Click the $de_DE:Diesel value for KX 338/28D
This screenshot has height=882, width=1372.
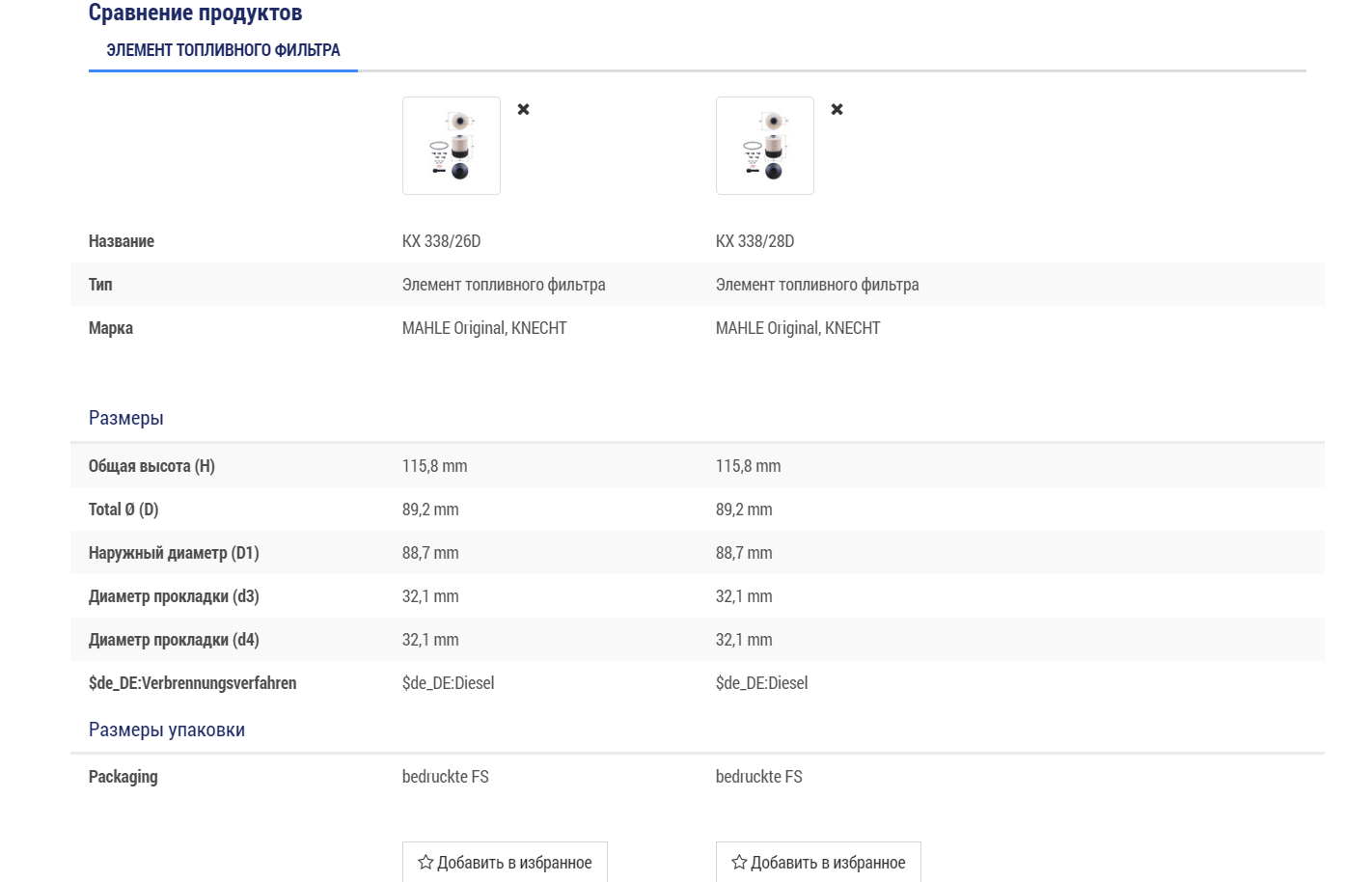pos(762,683)
